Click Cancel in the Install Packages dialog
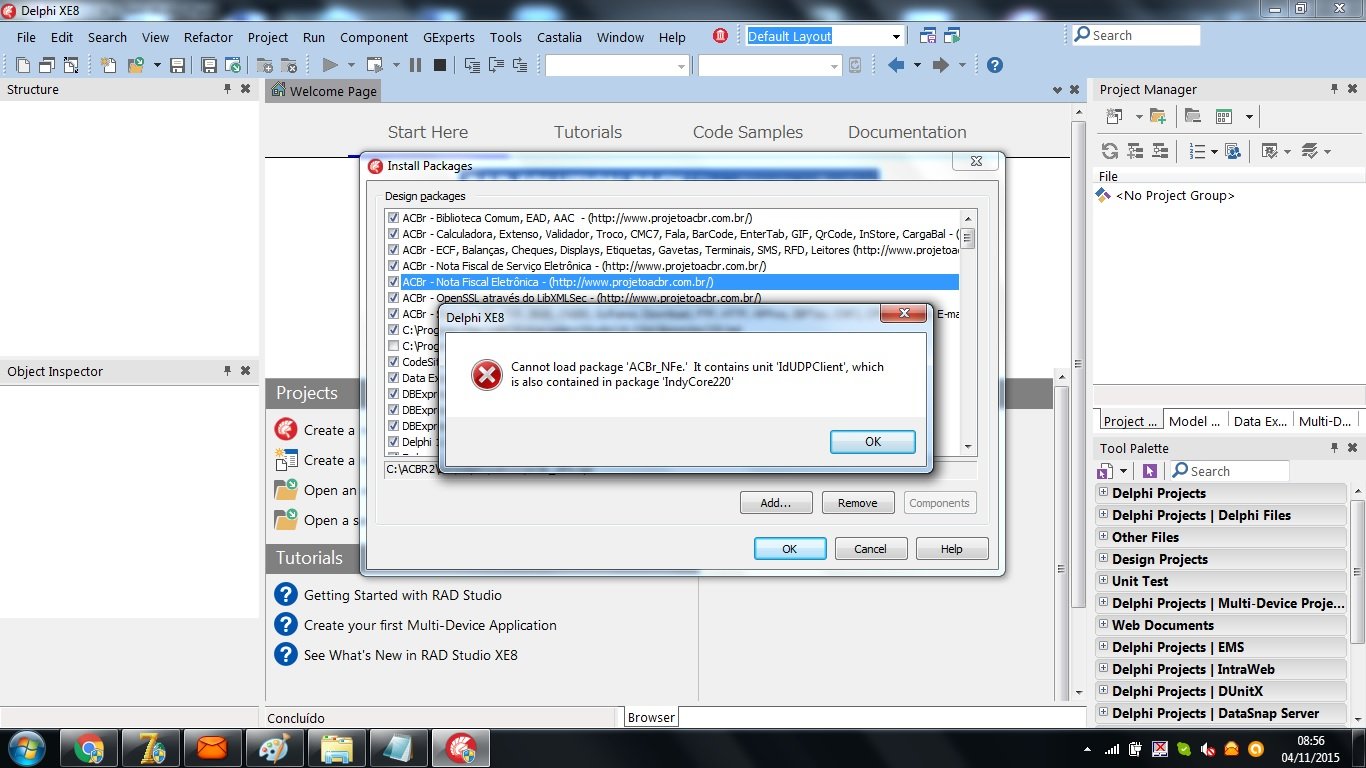Image resolution: width=1366 pixels, height=768 pixels. pos(870,548)
